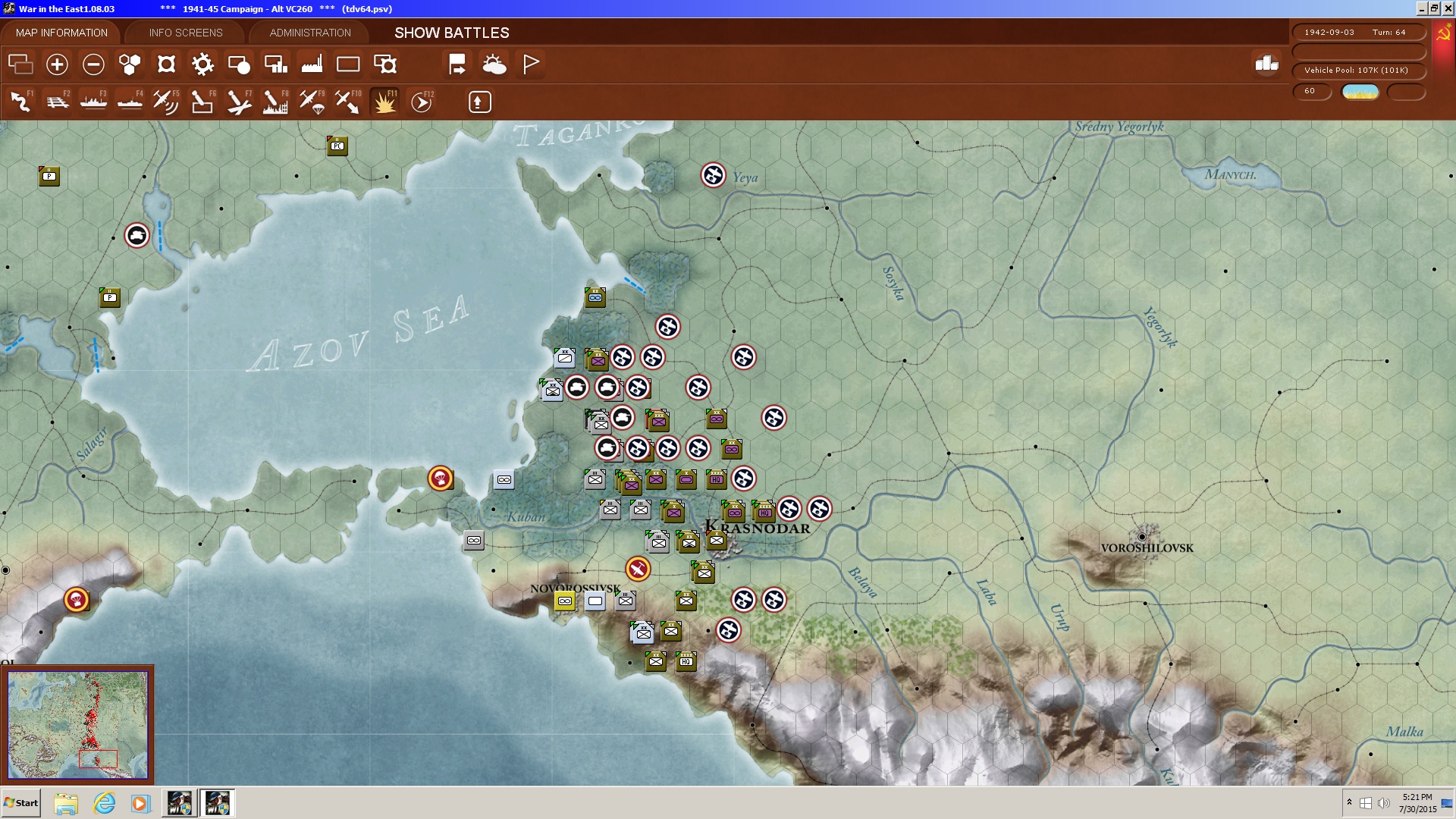Click the Voroshilovsk city label
The image size is (1456, 819).
[x=1147, y=548]
